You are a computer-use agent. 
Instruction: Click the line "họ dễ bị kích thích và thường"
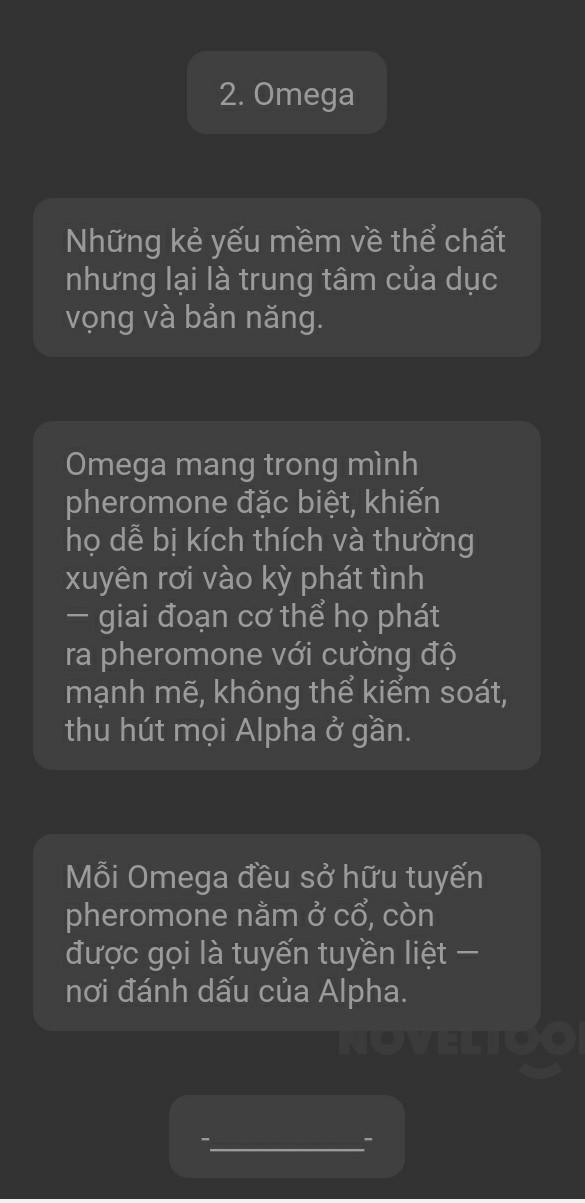point(270,540)
